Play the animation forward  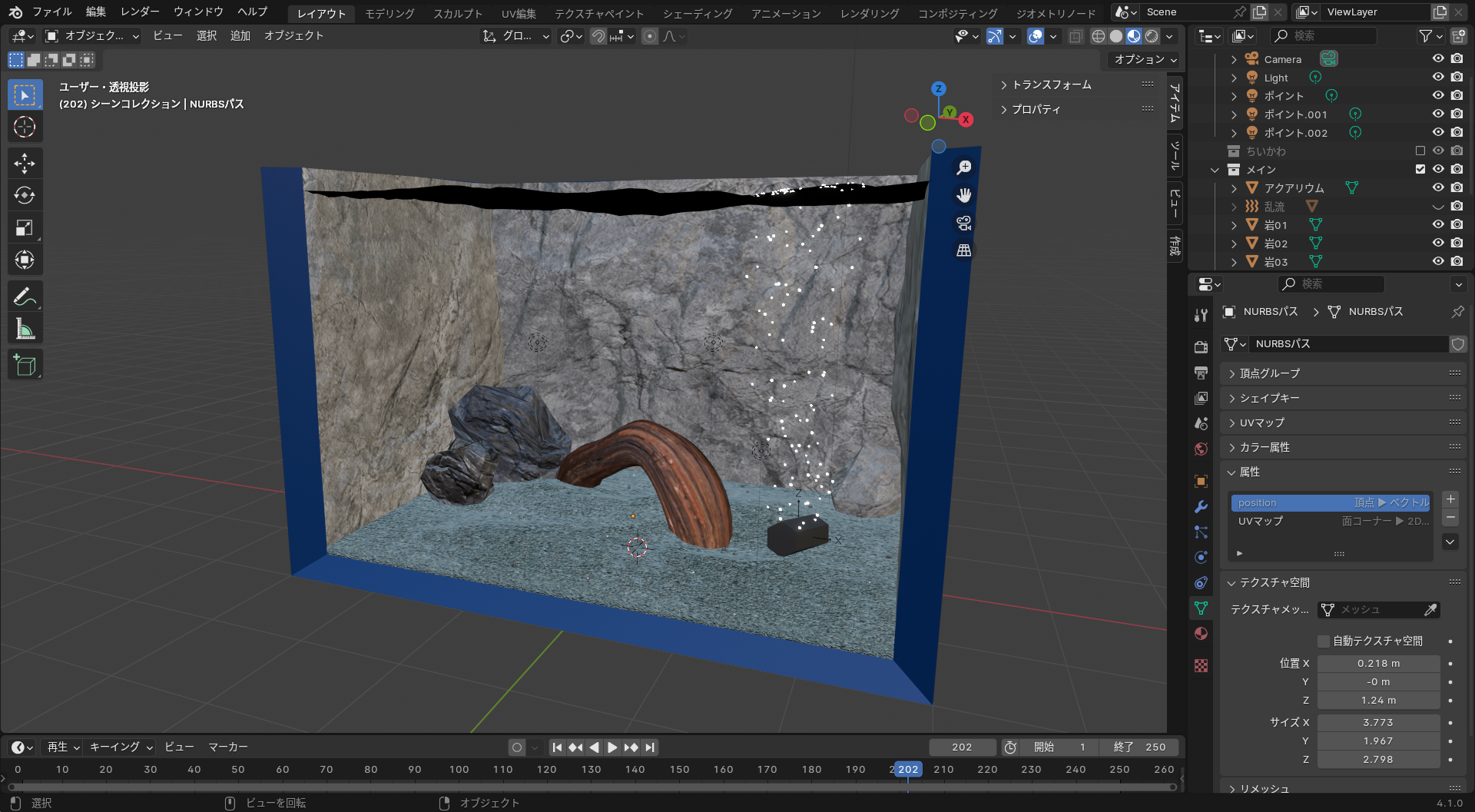(x=612, y=747)
